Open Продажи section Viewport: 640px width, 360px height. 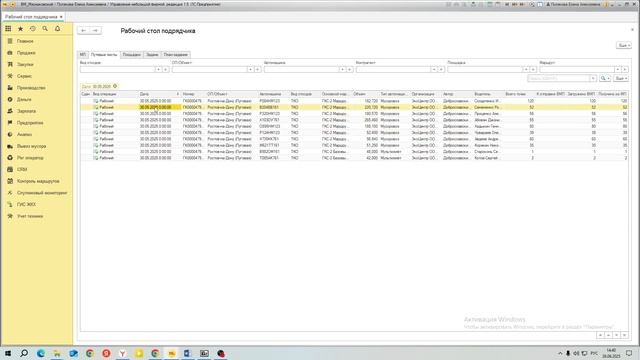(26, 53)
